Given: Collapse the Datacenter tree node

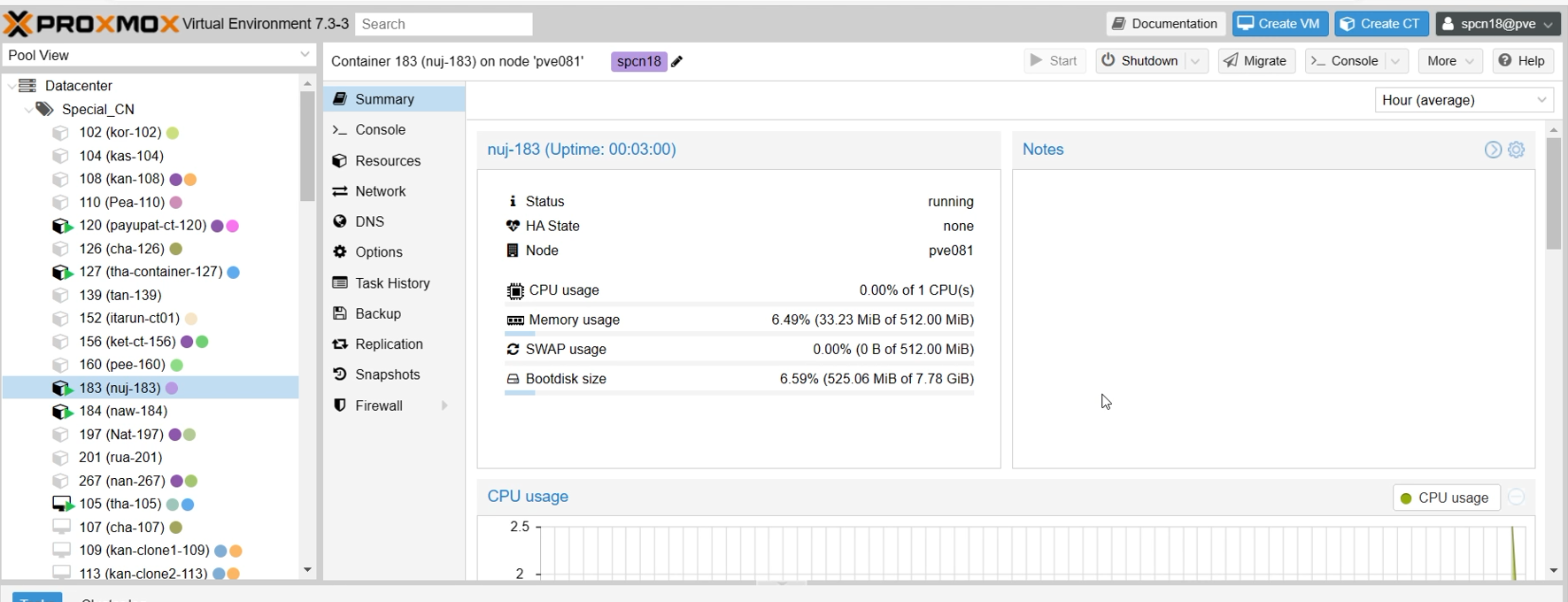Looking at the screenshot, I should 12,86.
